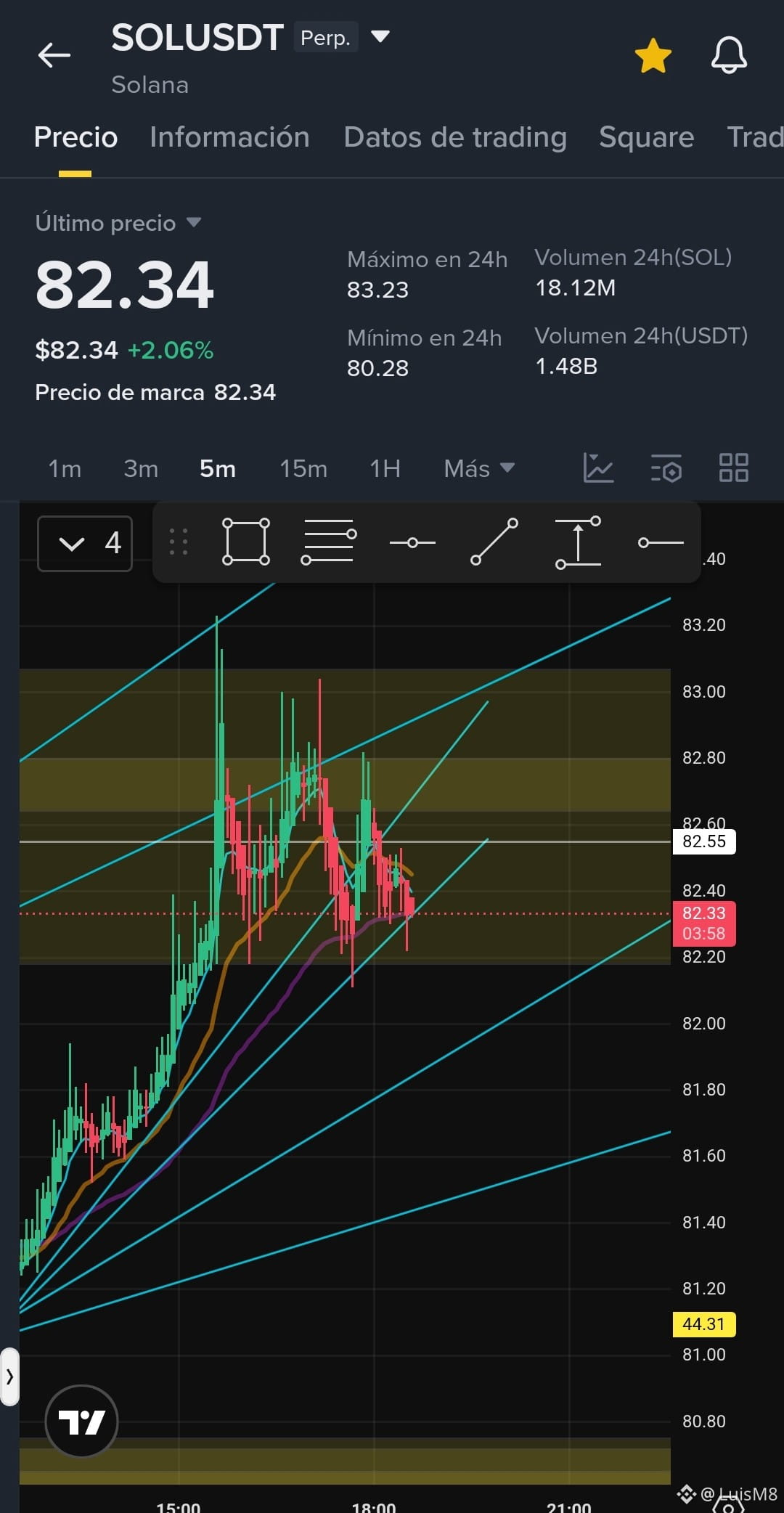Image resolution: width=784 pixels, height=1513 pixels.
Task: Select the 1H timeframe
Action: point(385,469)
